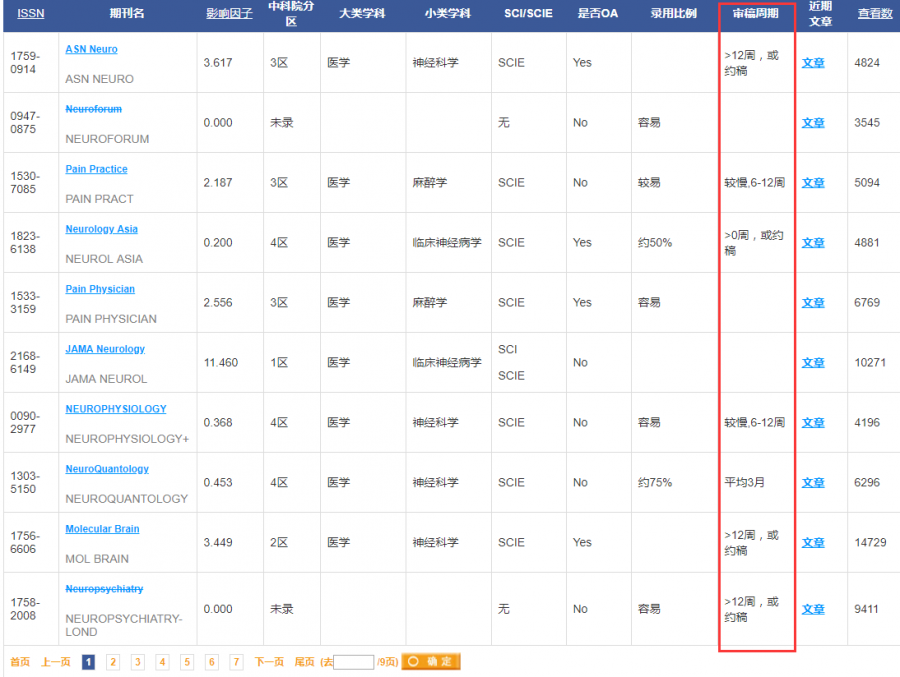Click the JAMA Neurology journal link

tap(105, 349)
